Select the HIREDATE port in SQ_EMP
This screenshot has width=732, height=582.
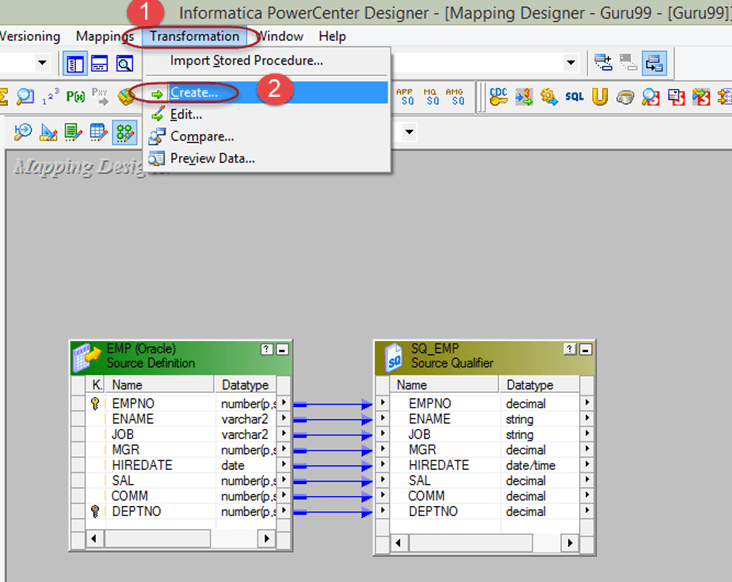pyautogui.click(x=485, y=465)
